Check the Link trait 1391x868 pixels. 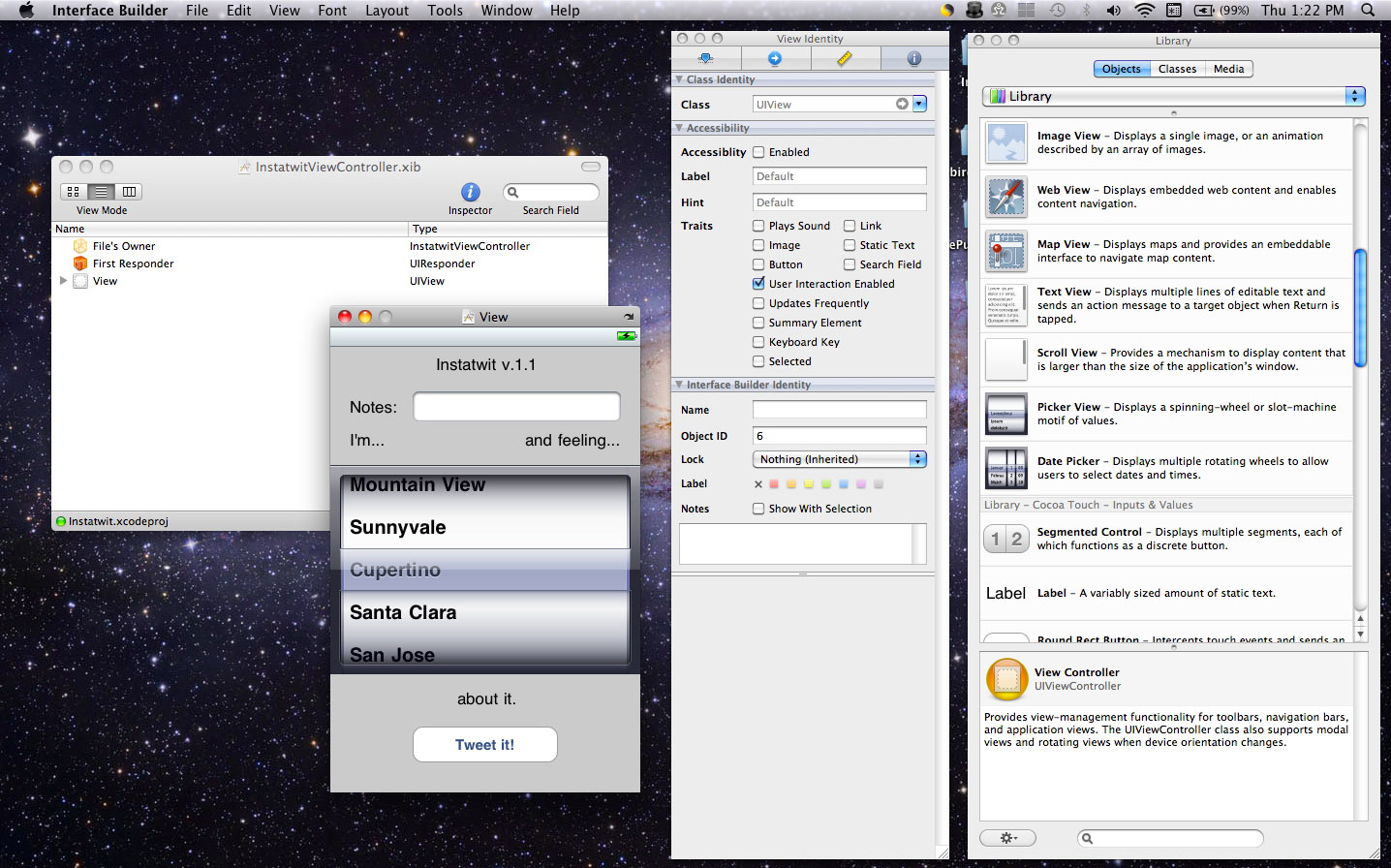click(x=850, y=226)
